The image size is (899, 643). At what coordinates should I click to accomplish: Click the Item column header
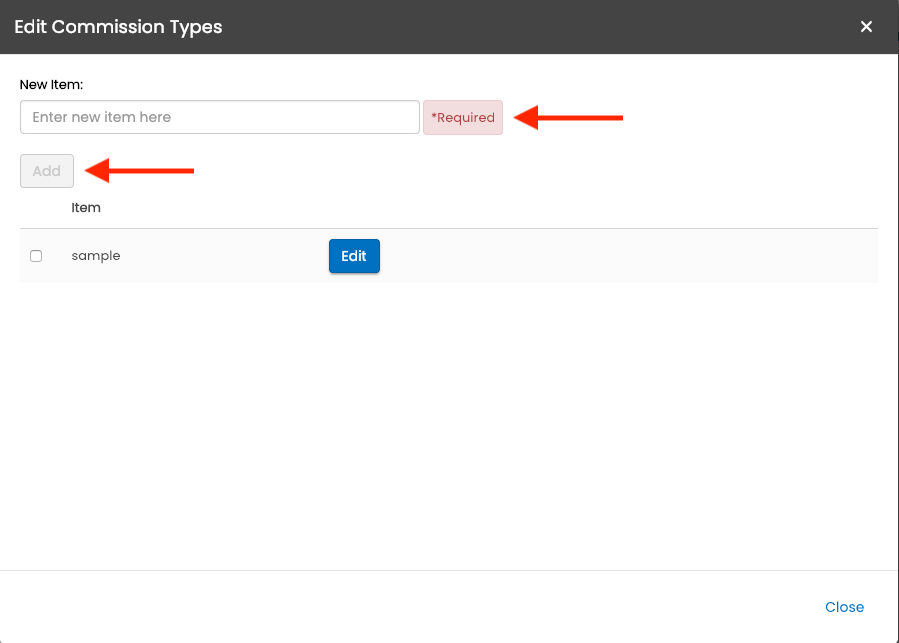86,208
